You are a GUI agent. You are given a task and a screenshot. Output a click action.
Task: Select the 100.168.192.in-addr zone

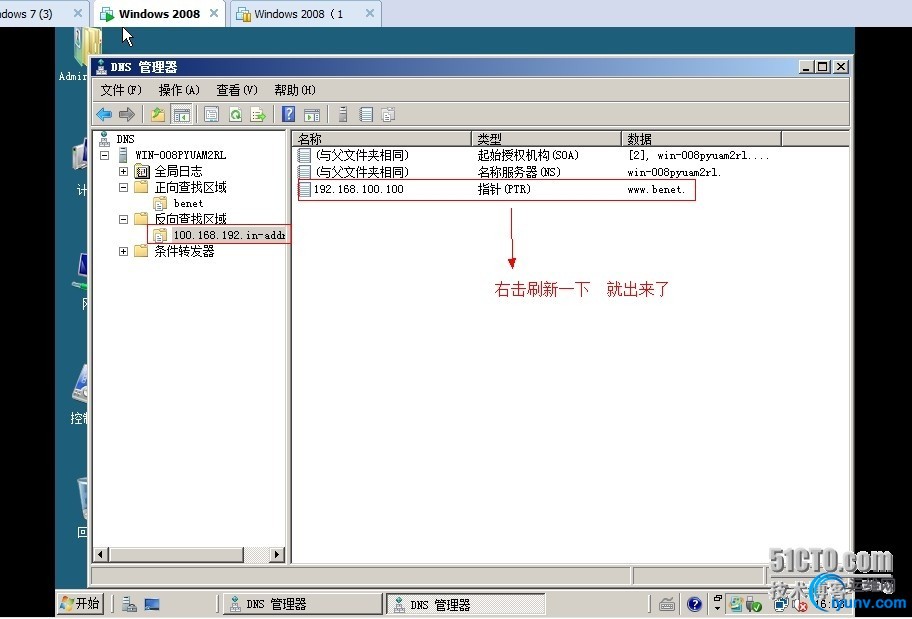(x=229, y=235)
